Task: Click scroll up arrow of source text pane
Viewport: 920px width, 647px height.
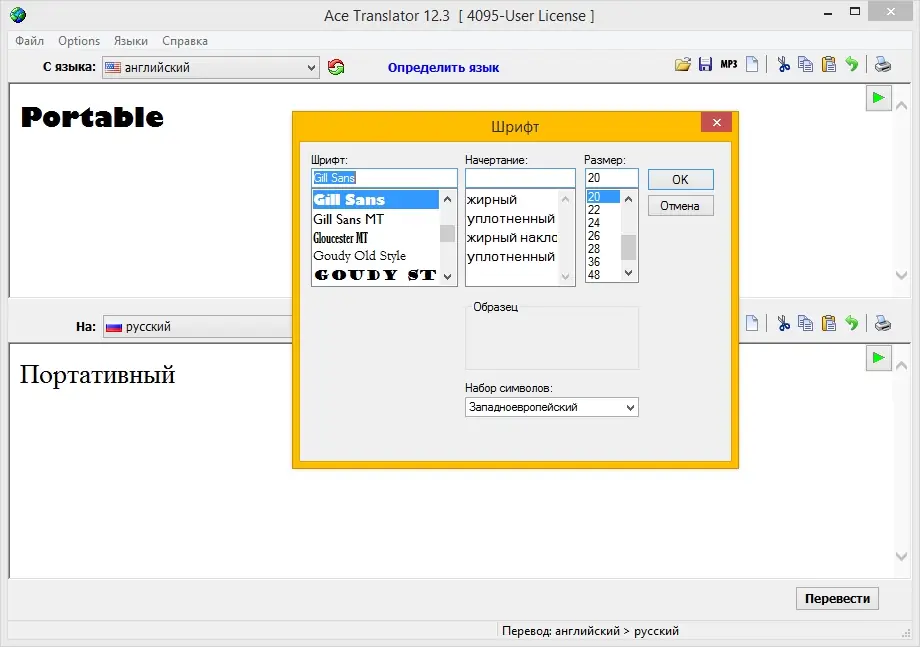Action: [902, 106]
